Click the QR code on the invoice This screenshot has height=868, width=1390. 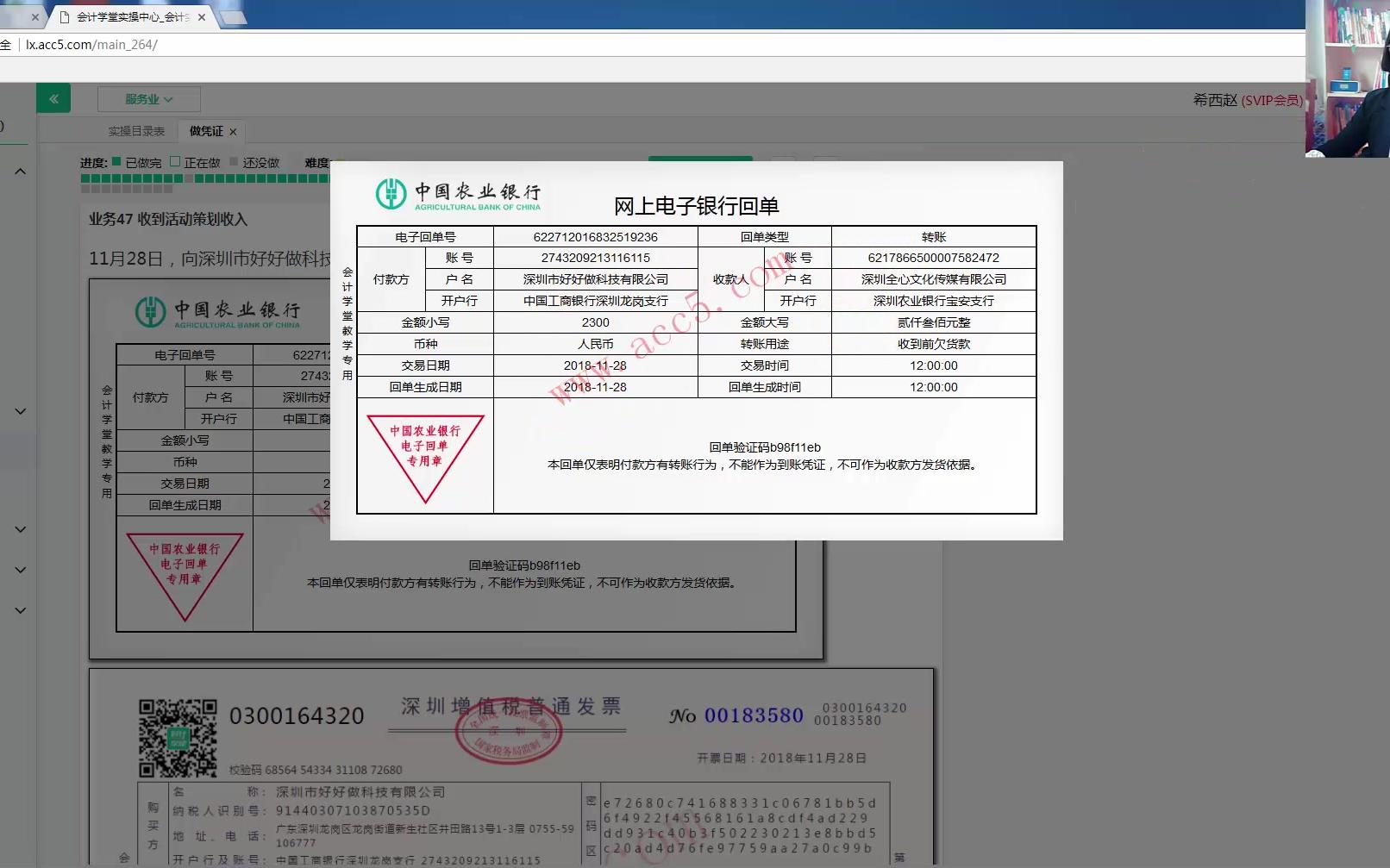178,738
